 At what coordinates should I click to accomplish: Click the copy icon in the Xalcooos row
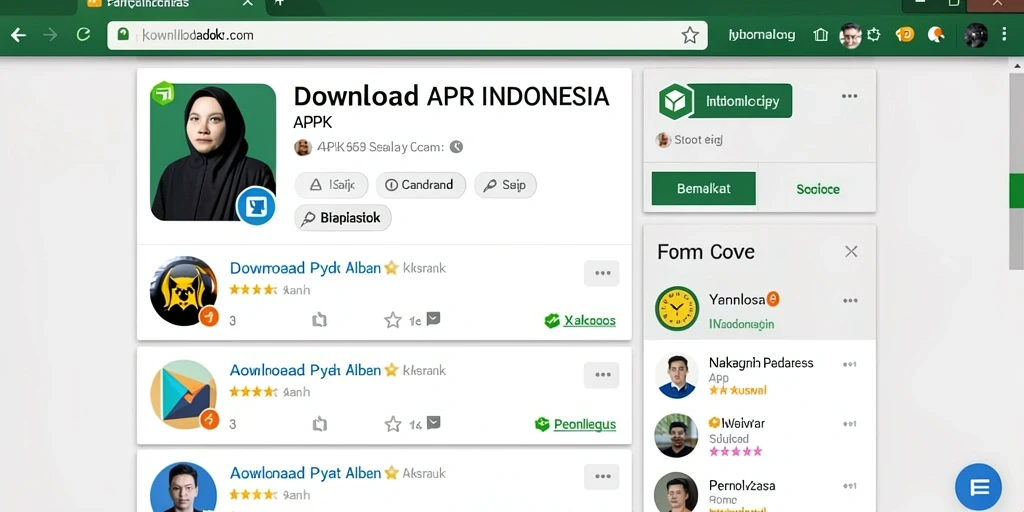coord(319,320)
